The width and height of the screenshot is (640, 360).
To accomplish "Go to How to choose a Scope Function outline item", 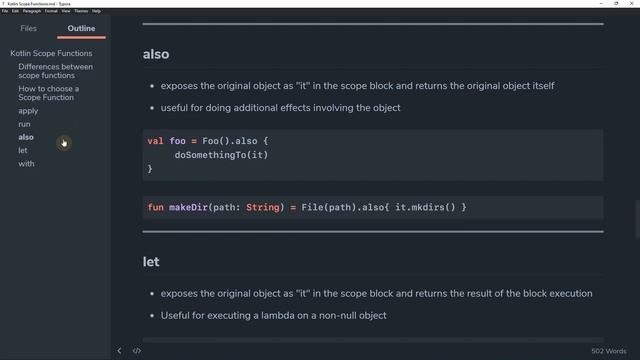I will (49, 93).
